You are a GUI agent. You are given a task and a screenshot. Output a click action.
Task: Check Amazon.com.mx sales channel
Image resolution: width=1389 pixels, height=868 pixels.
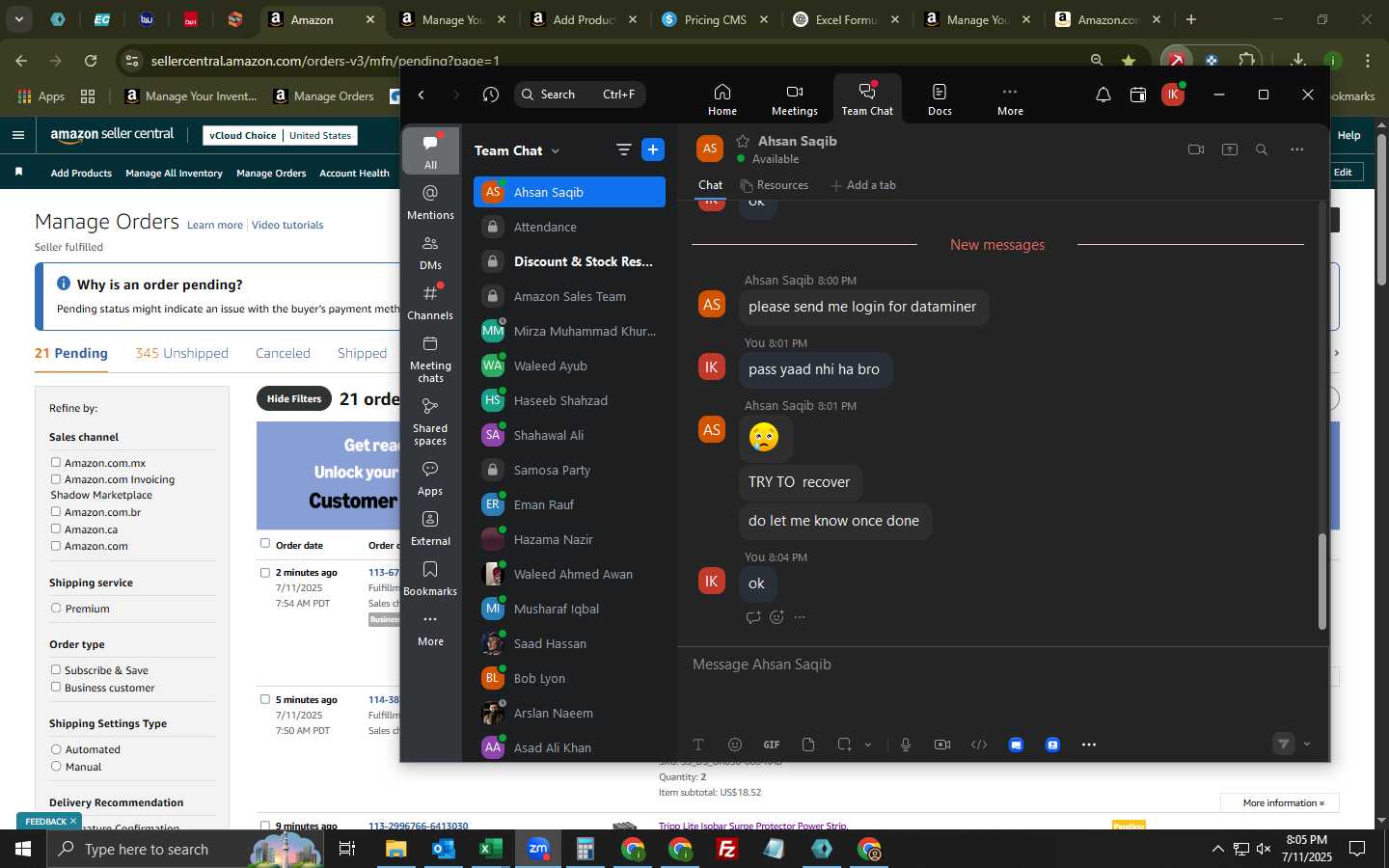click(56, 462)
